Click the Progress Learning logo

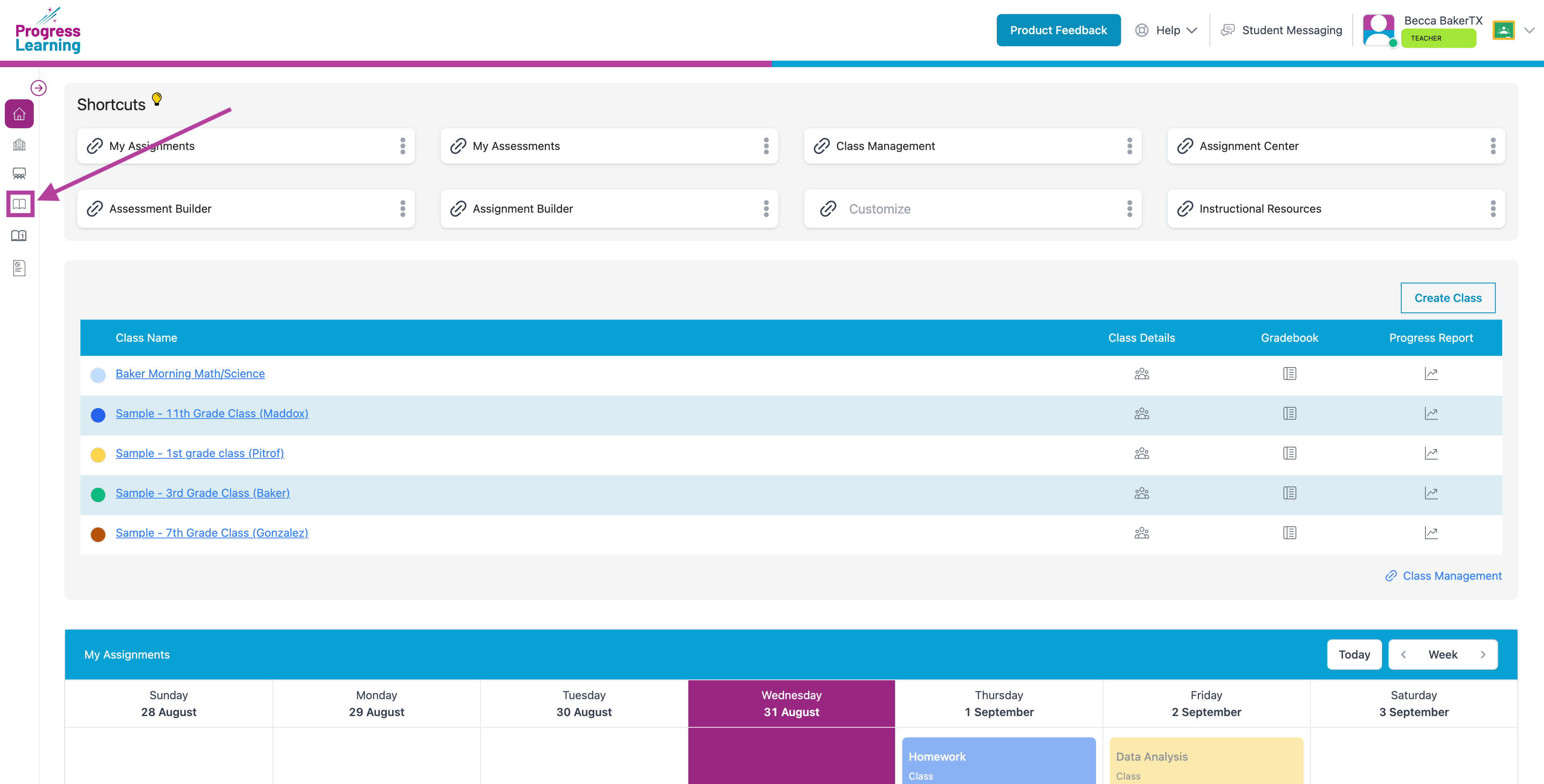tap(48, 30)
